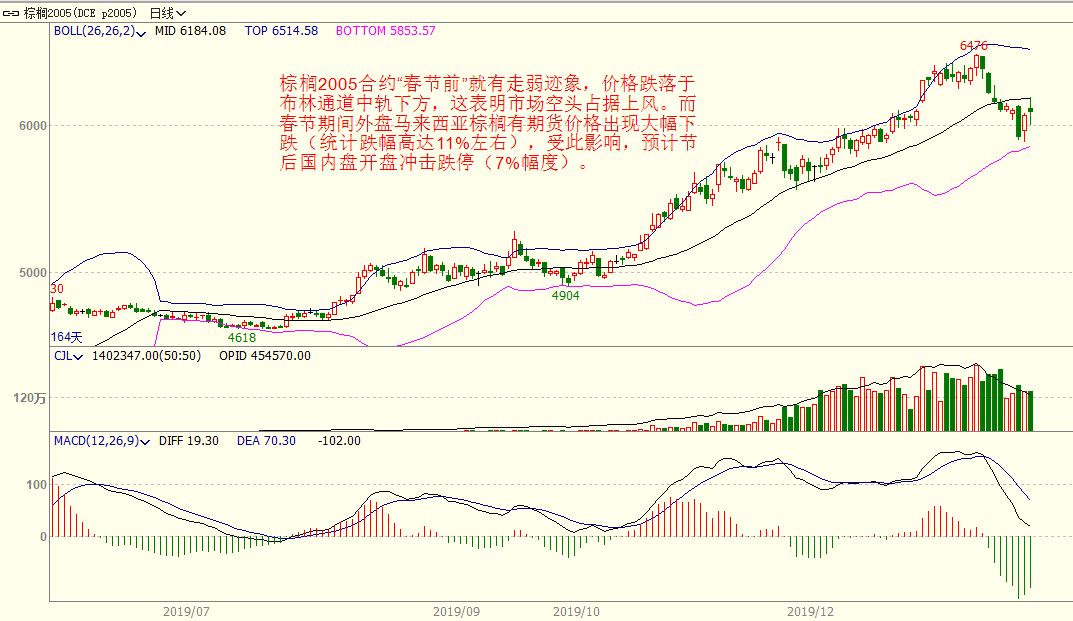Click the 2019/09 date on time axis
This screenshot has height=621, width=1073.
pos(456,610)
